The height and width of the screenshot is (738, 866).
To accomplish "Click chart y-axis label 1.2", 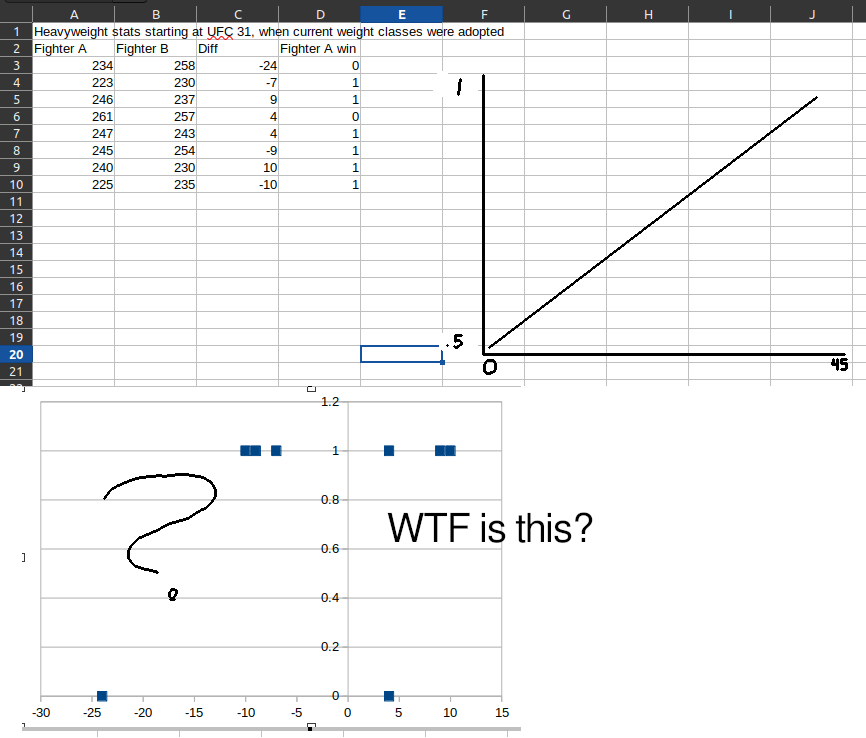I will pos(330,402).
